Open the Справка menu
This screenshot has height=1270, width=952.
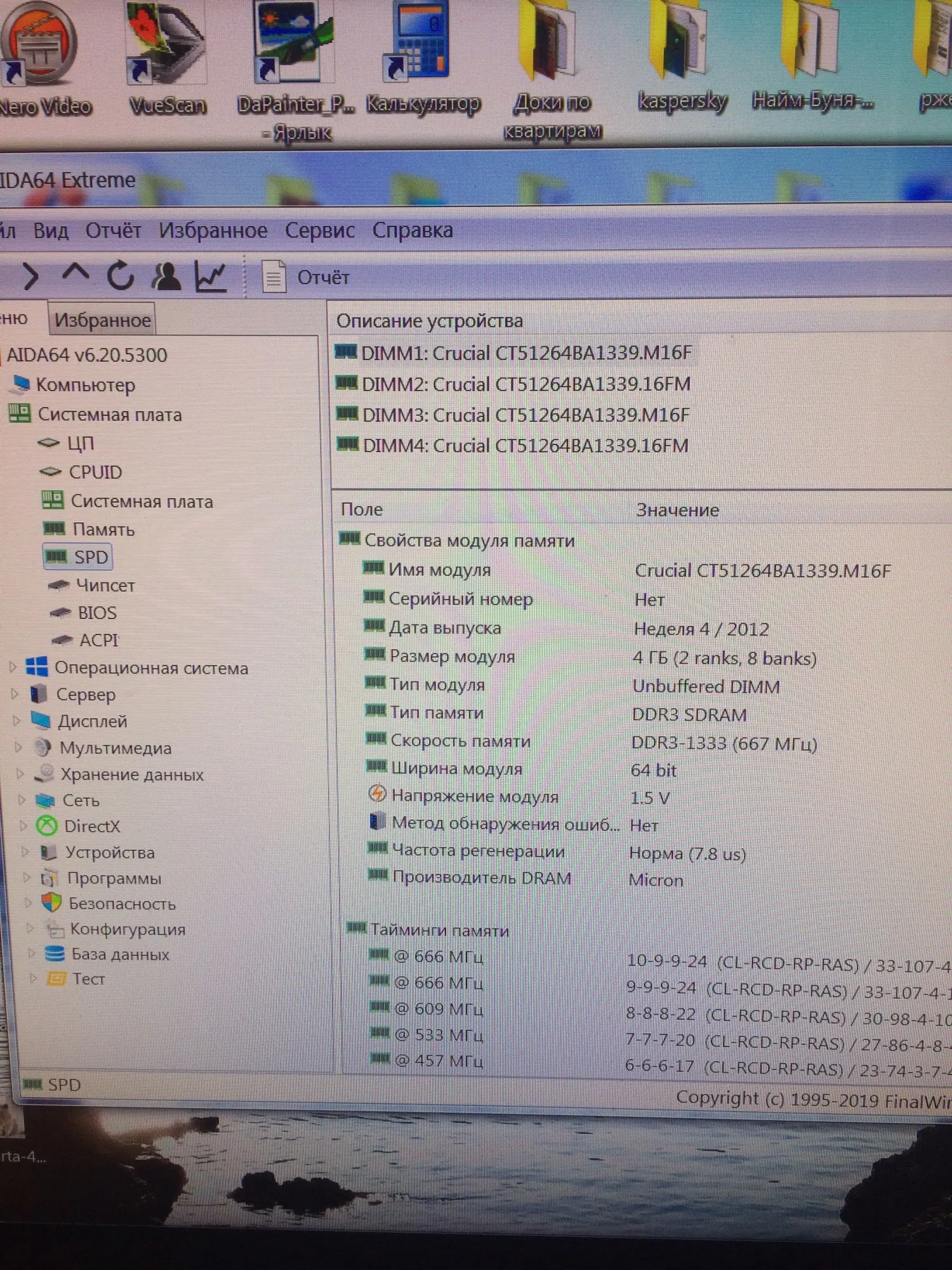pyautogui.click(x=413, y=231)
